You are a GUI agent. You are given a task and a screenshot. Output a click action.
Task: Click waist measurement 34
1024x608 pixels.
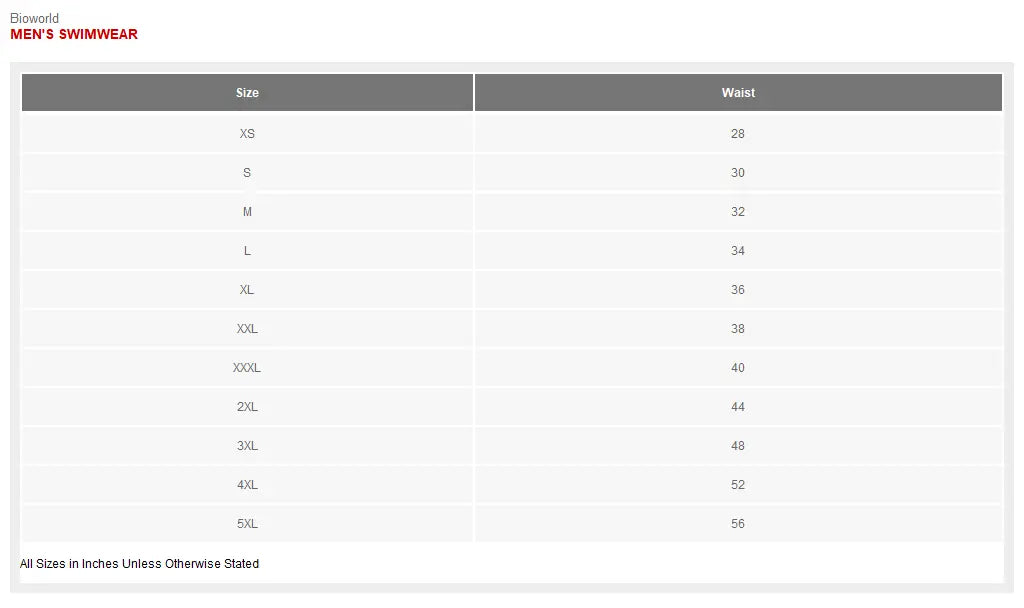[738, 251]
